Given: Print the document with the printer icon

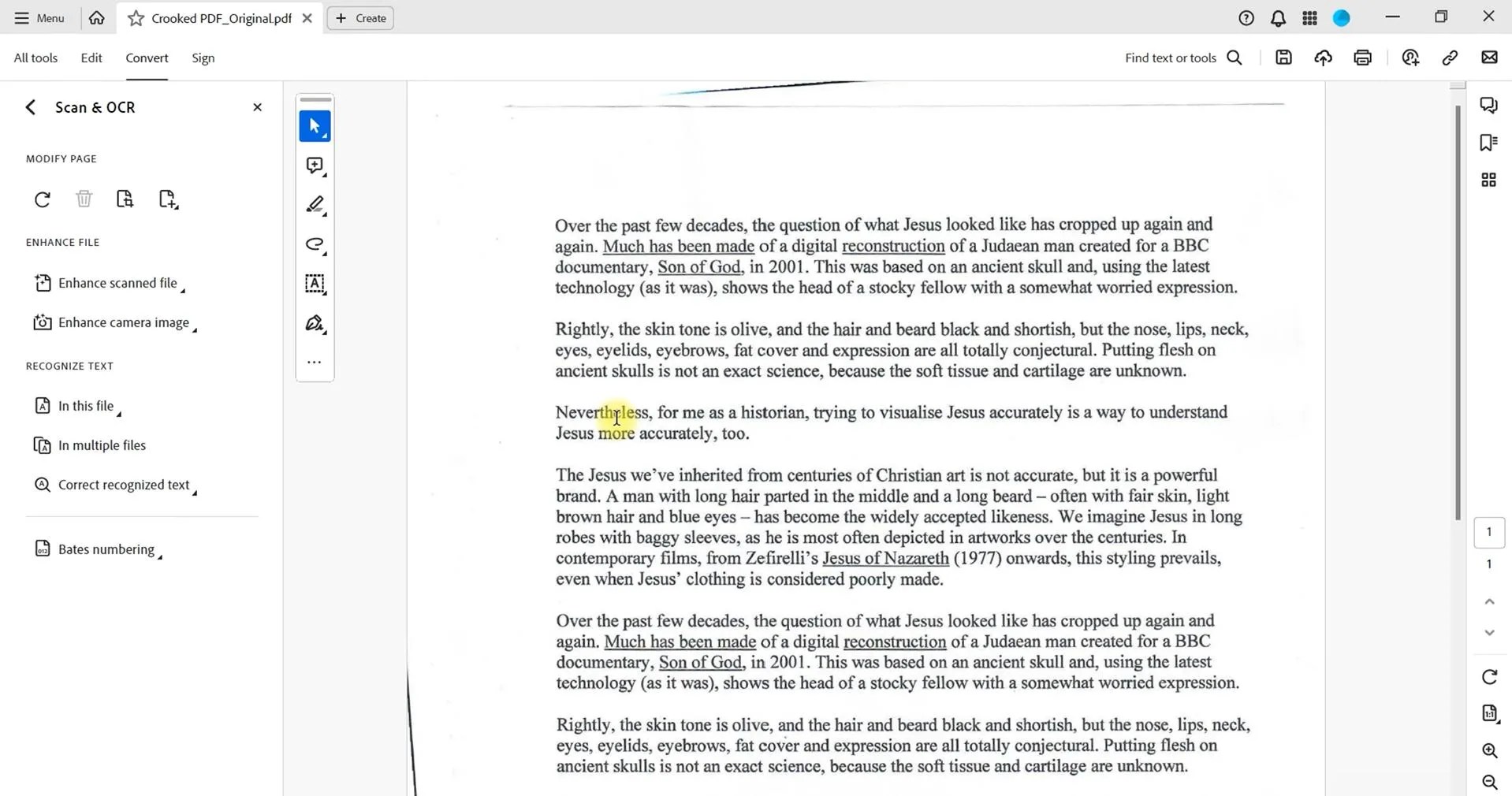Looking at the screenshot, I should (x=1363, y=57).
